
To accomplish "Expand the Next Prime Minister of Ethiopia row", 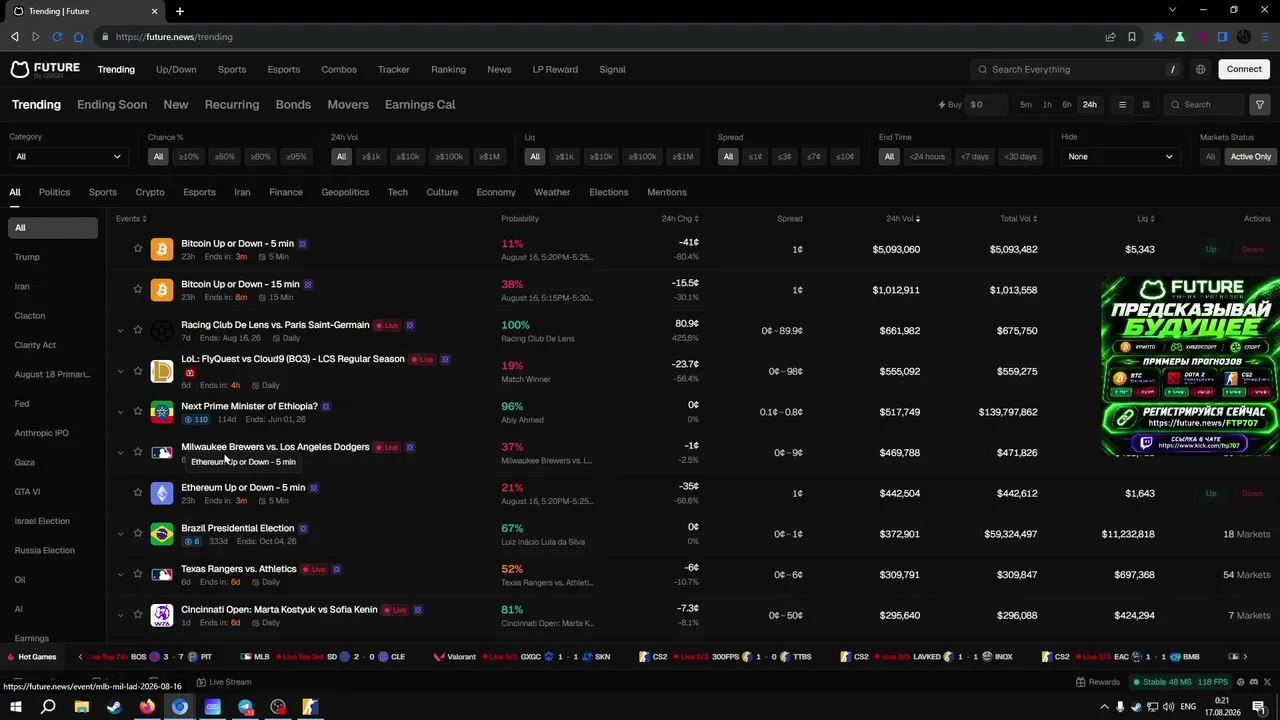I will (x=120, y=412).
